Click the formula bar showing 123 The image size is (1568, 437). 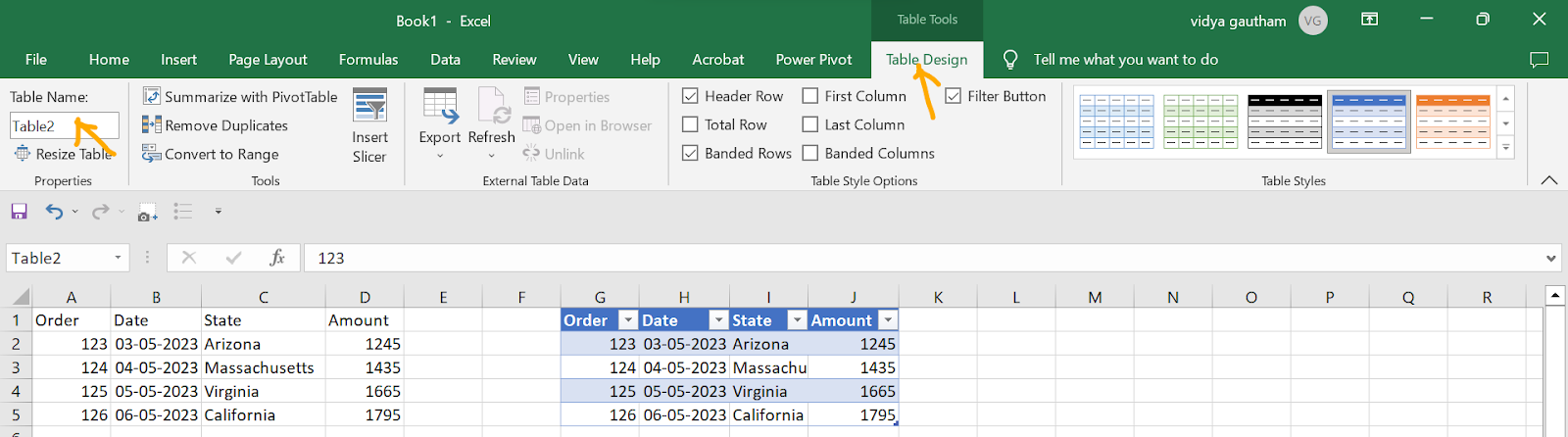(x=921, y=258)
